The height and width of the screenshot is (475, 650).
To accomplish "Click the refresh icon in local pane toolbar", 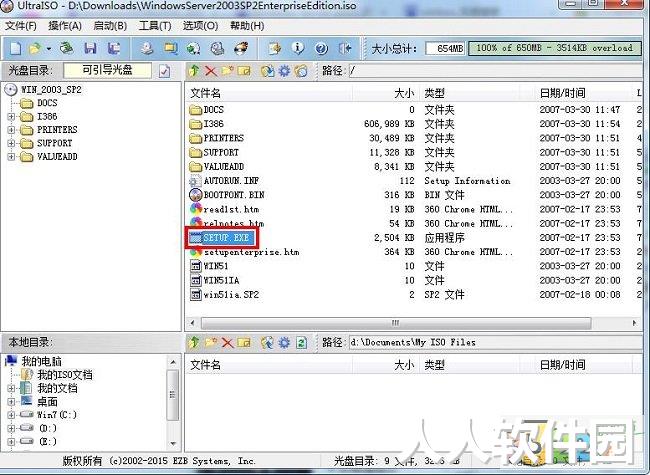I will click(301, 342).
